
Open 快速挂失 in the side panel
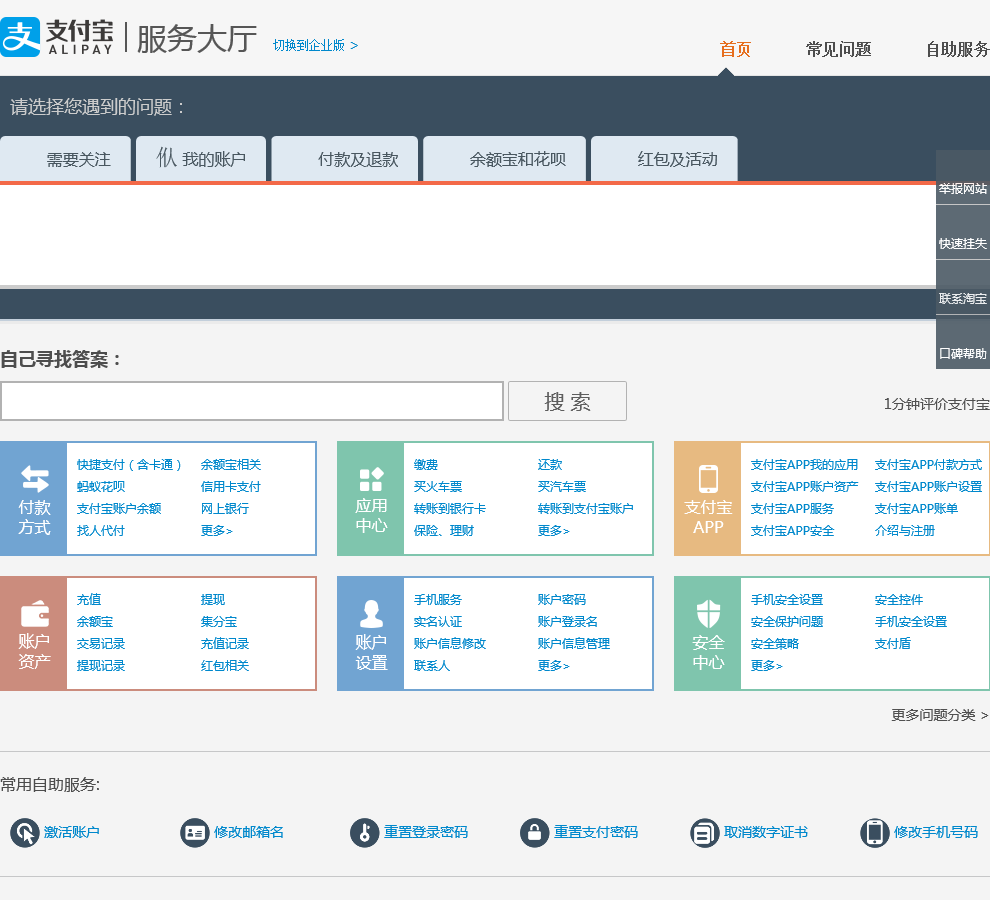pos(963,243)
